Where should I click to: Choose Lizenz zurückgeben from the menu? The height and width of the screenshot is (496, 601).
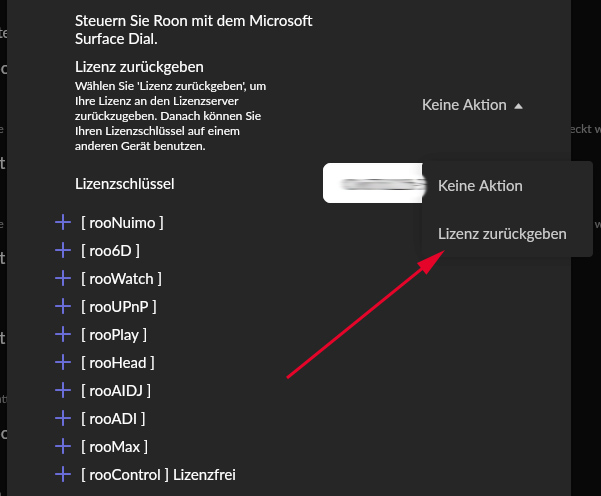pos(502,234)
